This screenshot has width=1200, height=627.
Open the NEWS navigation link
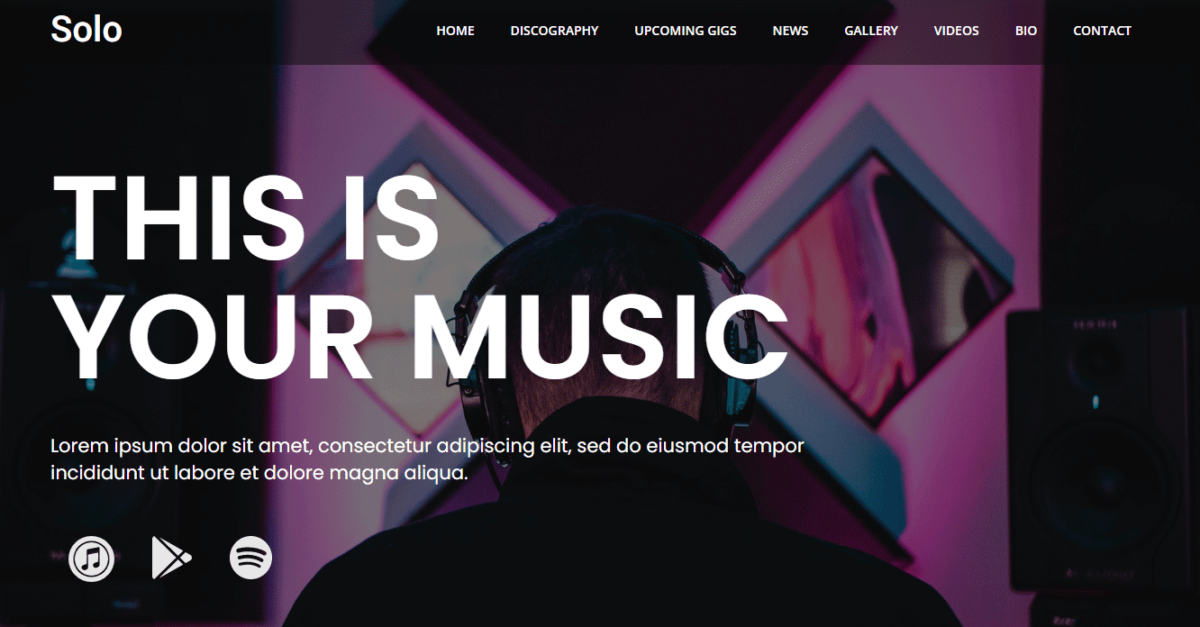(790, 31)
